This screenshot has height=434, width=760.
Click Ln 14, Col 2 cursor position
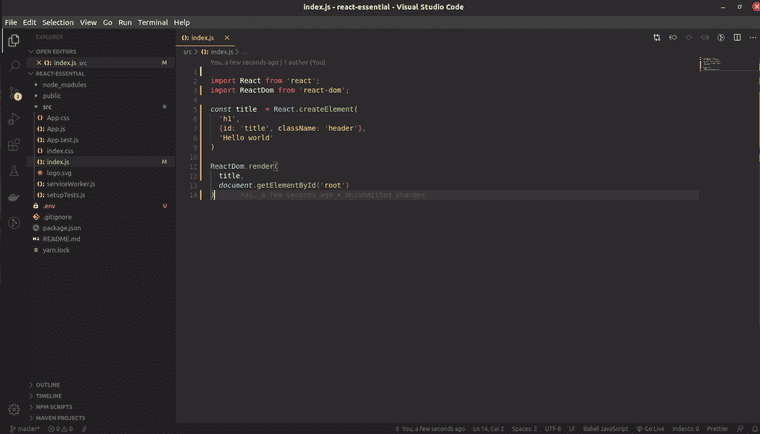point(488,429)
